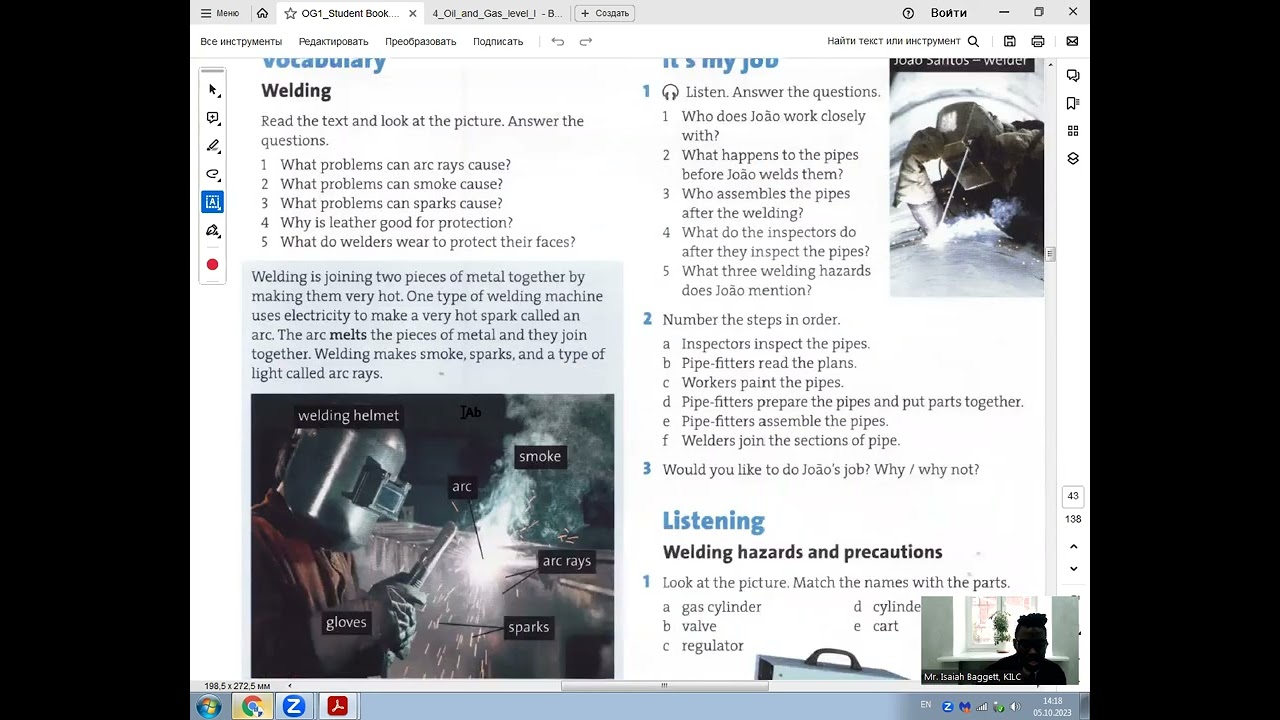This screenshot has width=1280, height=720.
Task: Open the comments panel in right sidebar
Action: tap(1073, 76)
